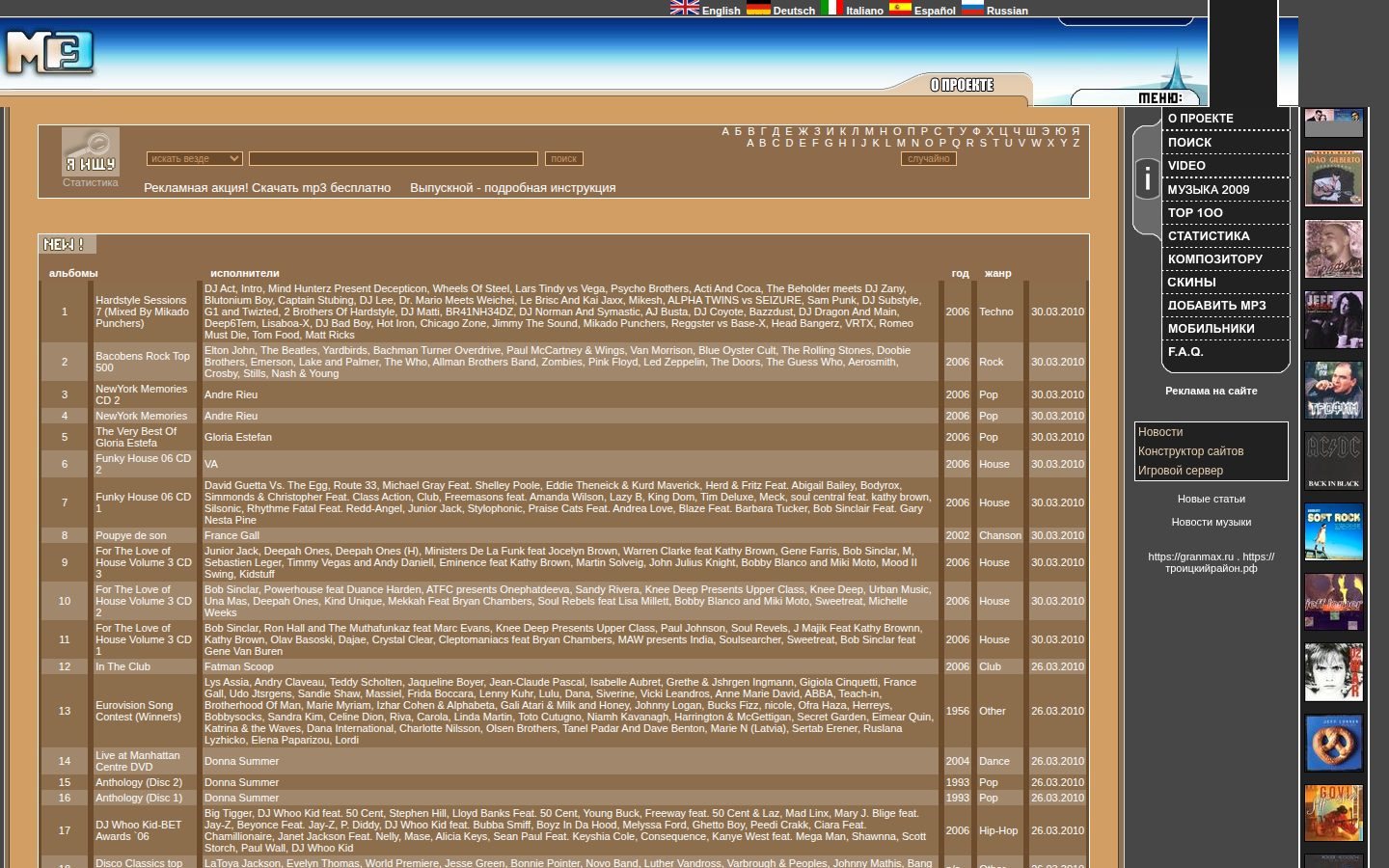Click 'Статистика' link under search icon
The width and height of the screenshot is (1389, 868).
tap(91, 182)
